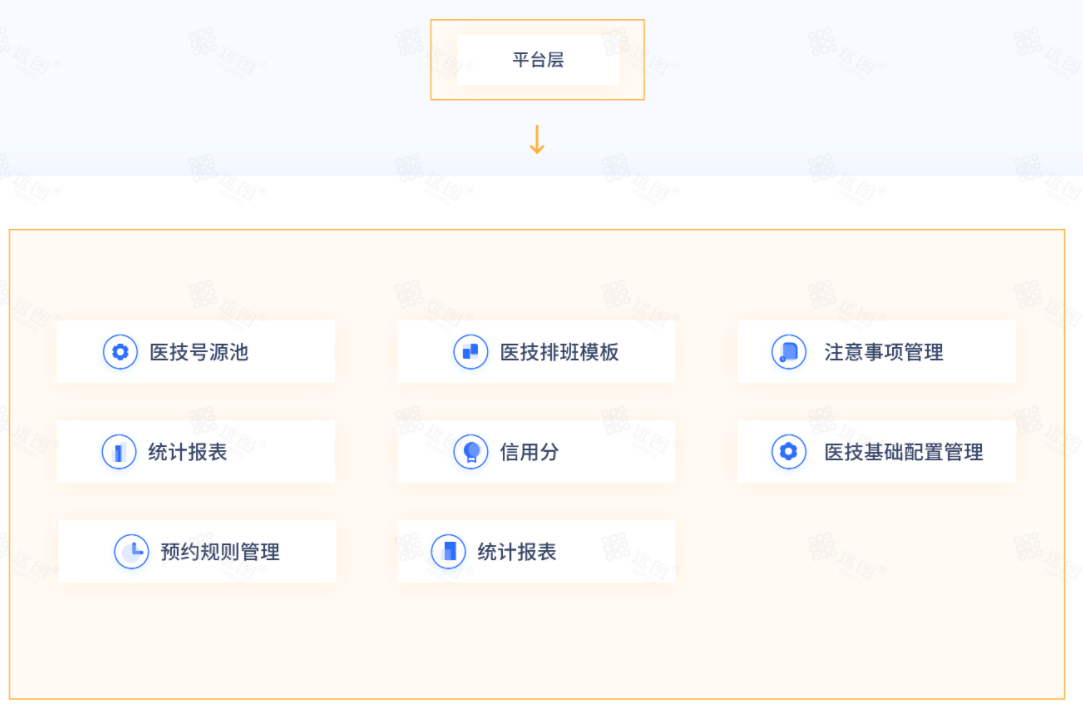The height and width of the screenshot is (713, 1083).
Task: Click the gear icon beside 医技号源池
Action: [x=120, y=352]
